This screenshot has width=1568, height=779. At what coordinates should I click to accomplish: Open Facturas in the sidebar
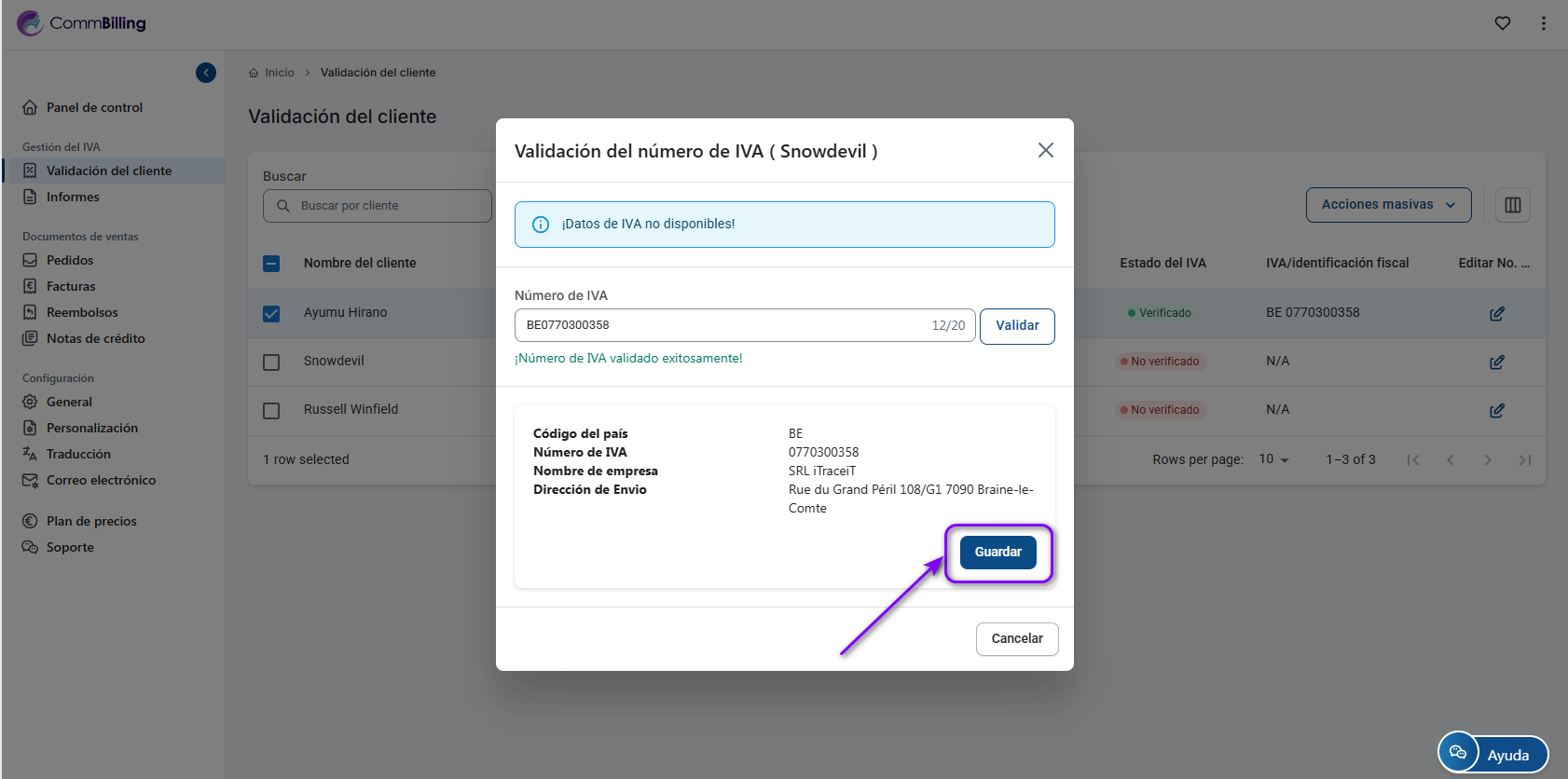(x=71, y=286)
